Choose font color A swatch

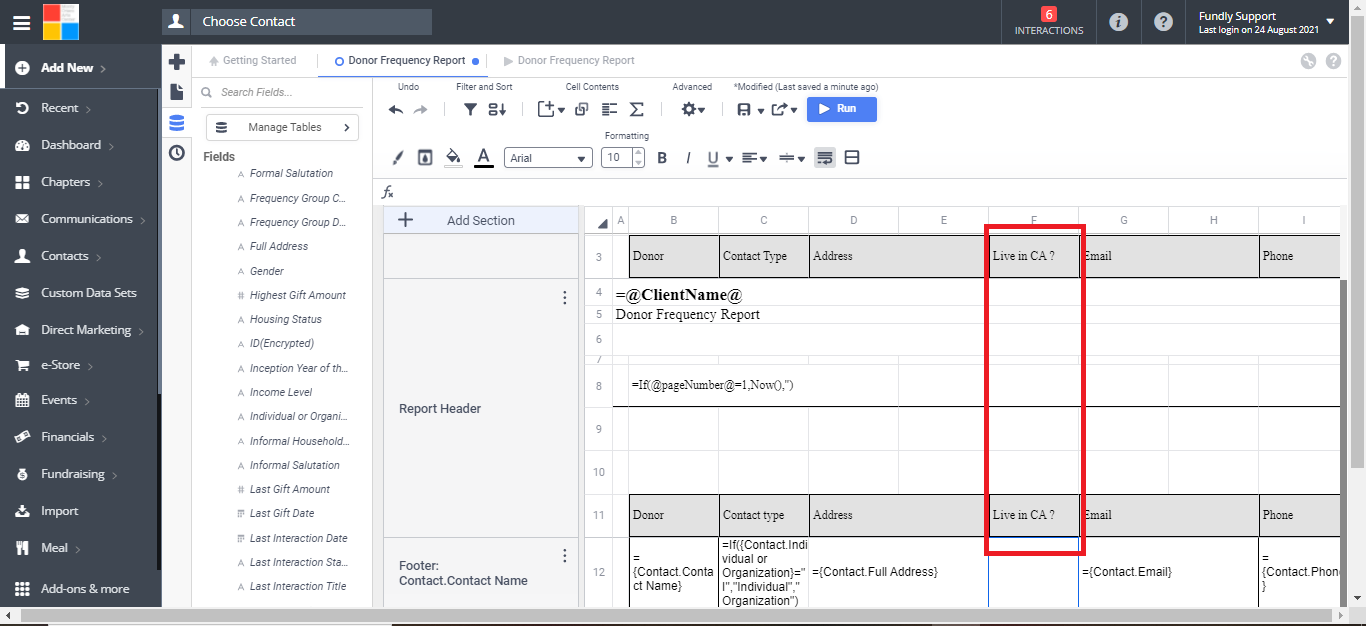(484, 157)
